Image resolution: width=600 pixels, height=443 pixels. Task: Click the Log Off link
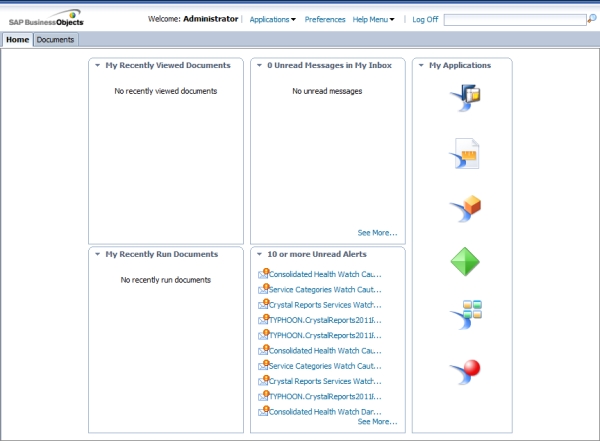click(425, 19)
